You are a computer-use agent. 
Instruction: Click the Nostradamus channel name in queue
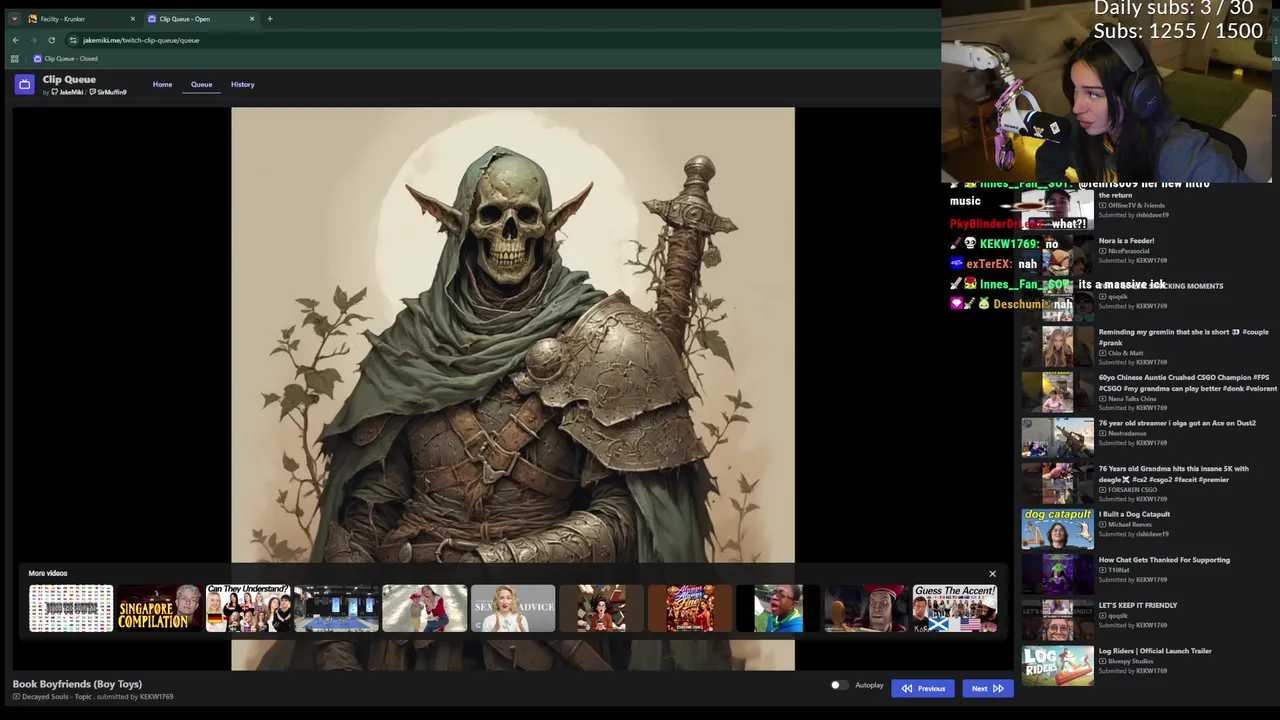click(1127, 433)
